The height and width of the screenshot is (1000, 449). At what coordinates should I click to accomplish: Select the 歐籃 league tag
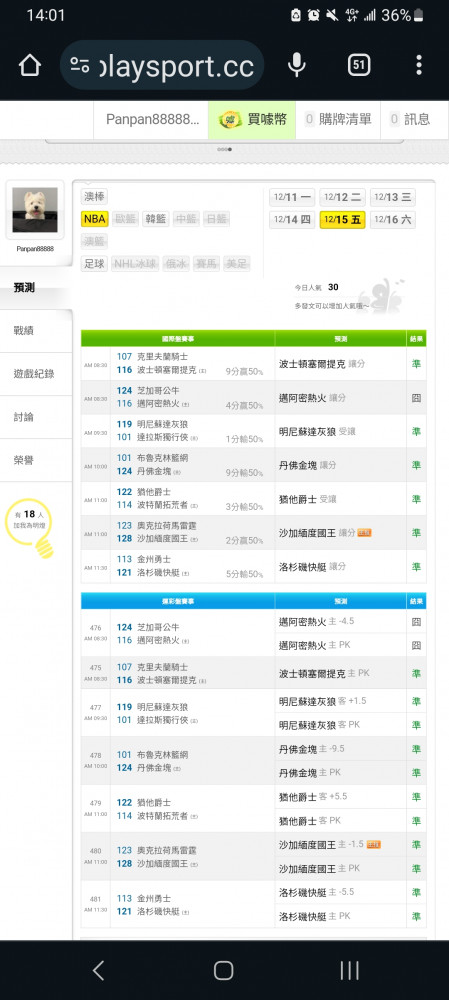pyautogui.click(x=125, y=219)
